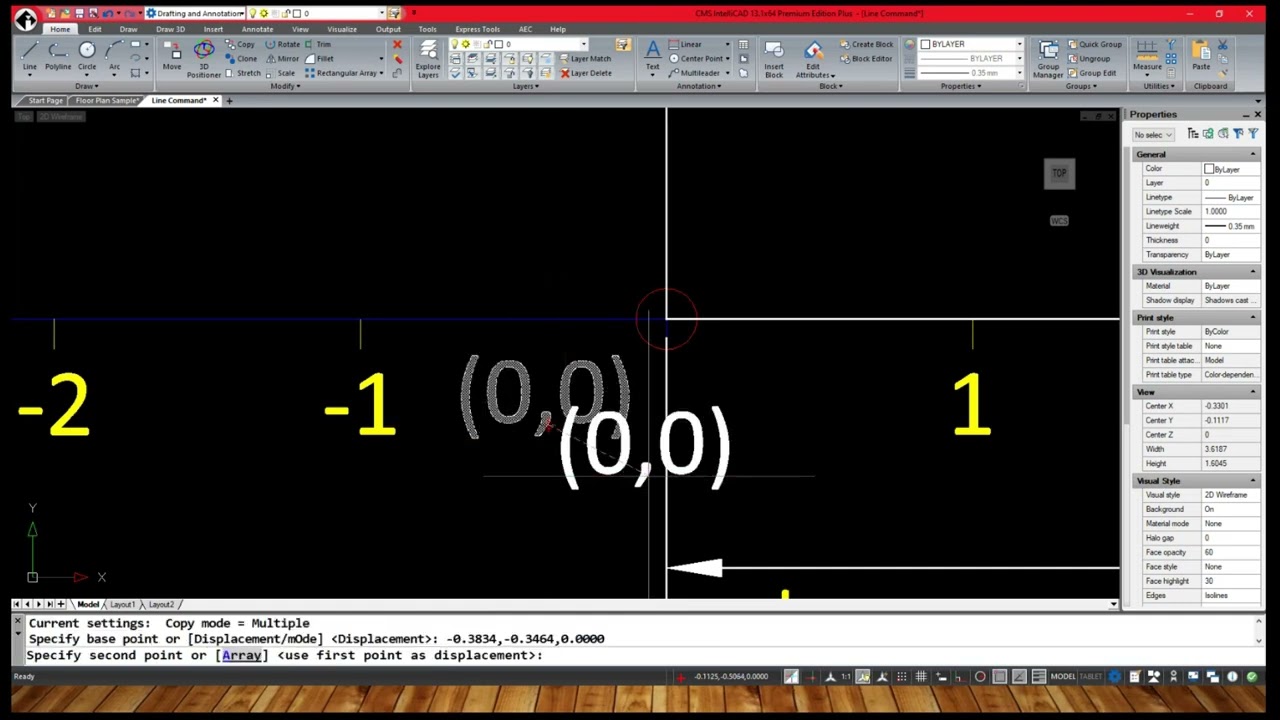The width and height of the screenshot is (1280, 720).
Task: Switch to the Layout1 tab
Action: pos(122,604)
